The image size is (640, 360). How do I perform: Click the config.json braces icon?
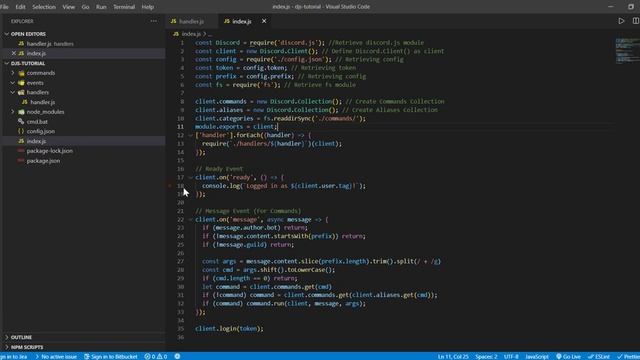[x=21, y=131]
